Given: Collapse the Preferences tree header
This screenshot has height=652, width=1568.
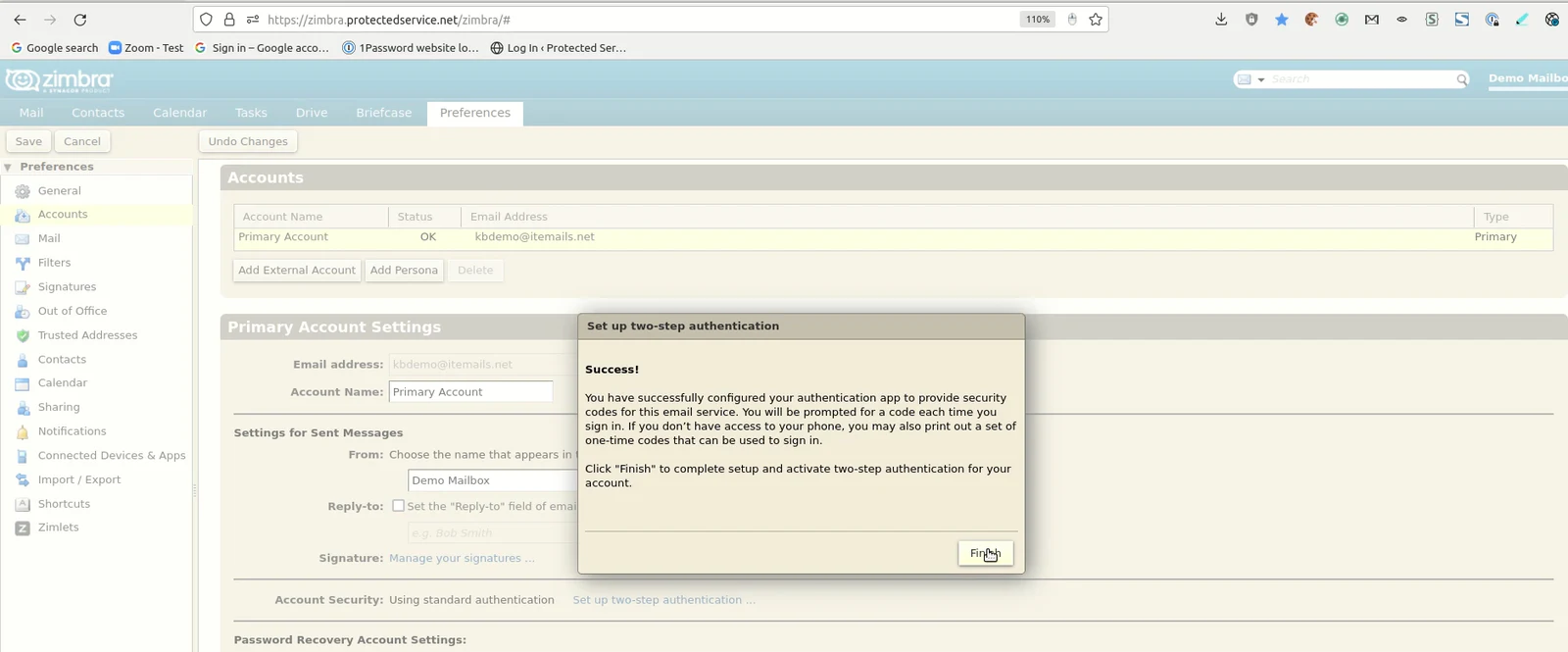Looking at the screenshot, I should click(x=8, y=168).
